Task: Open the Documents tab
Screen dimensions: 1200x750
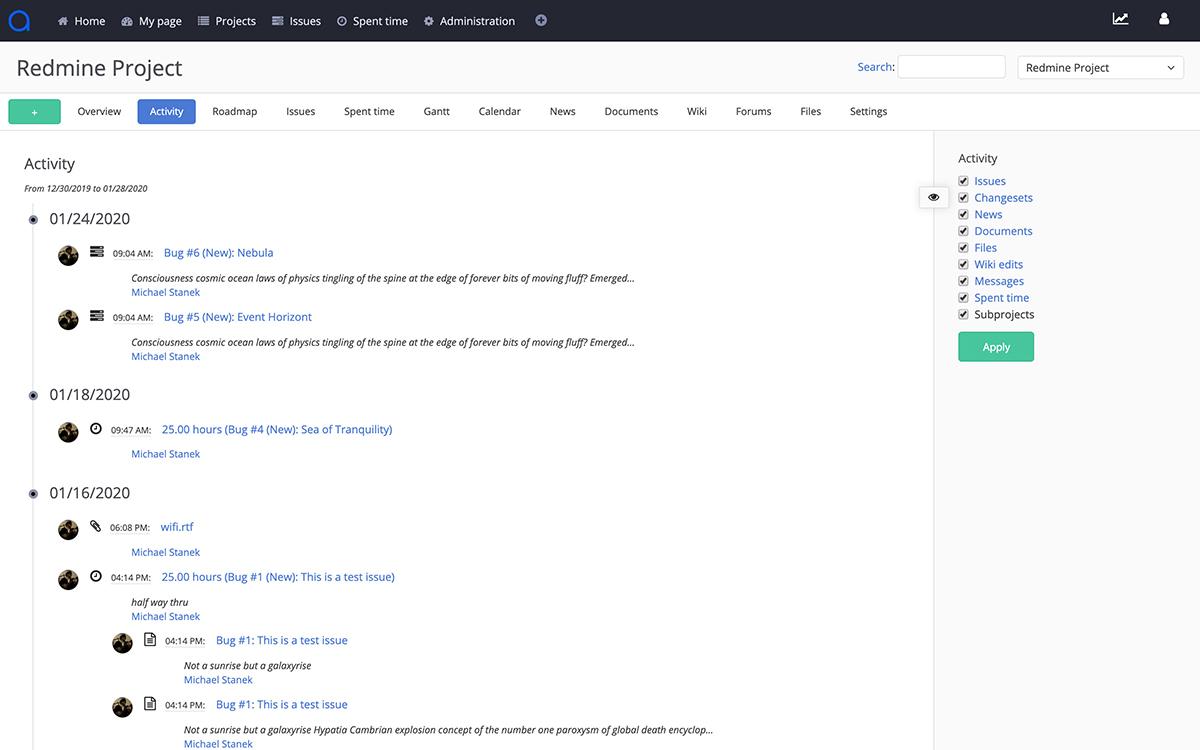Action: (x=631, y=111)
